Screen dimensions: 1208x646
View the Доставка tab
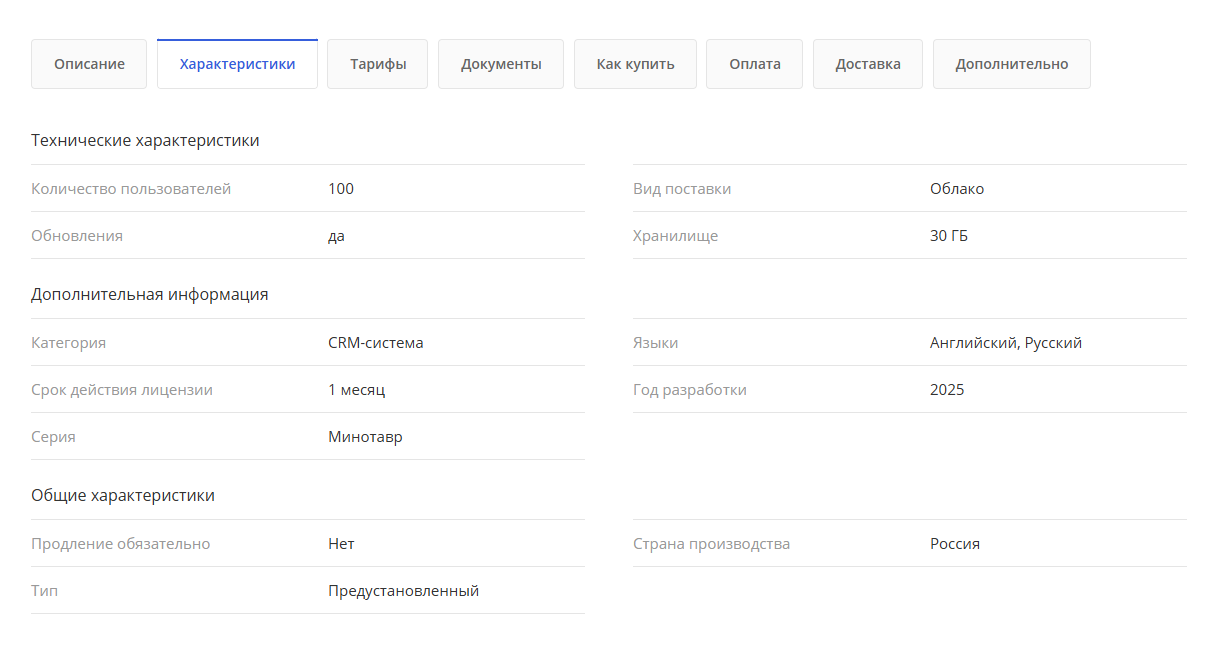[x=868, y=64]
